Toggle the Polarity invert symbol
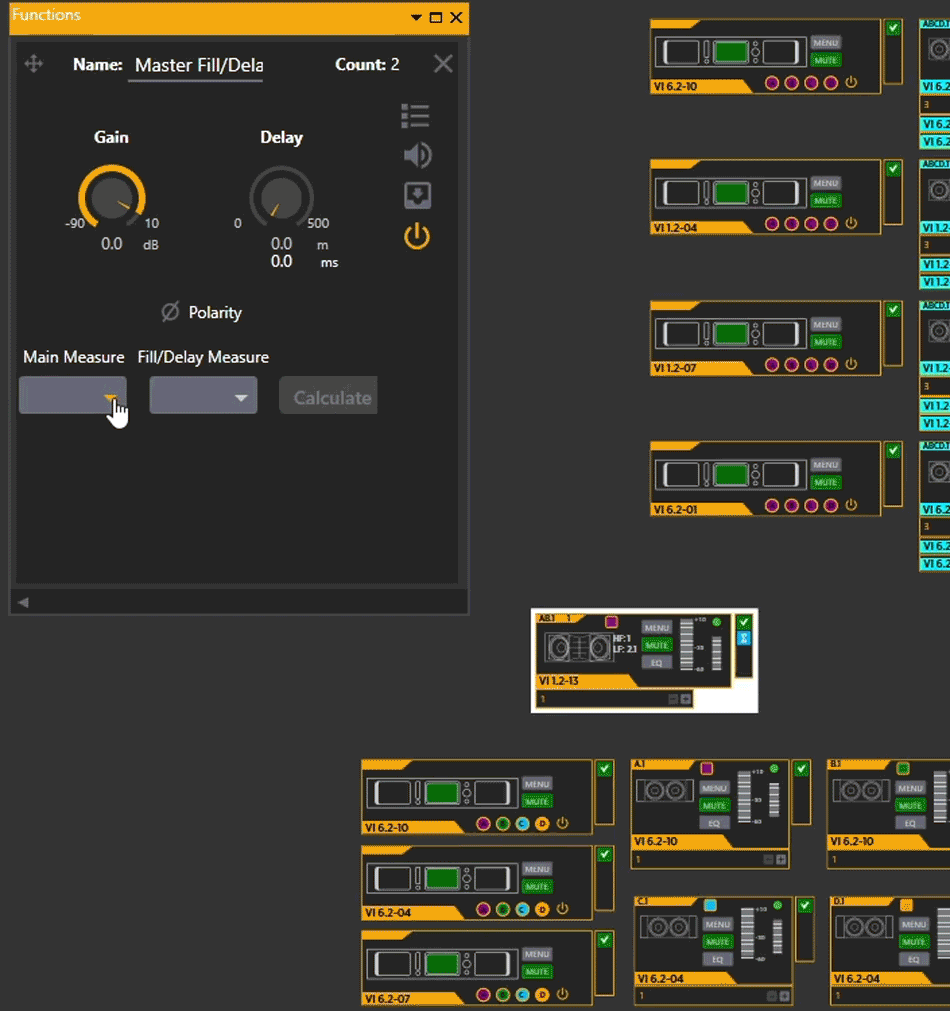The width and height of the screenshot is (950, 1011). [x=170, y=312]
